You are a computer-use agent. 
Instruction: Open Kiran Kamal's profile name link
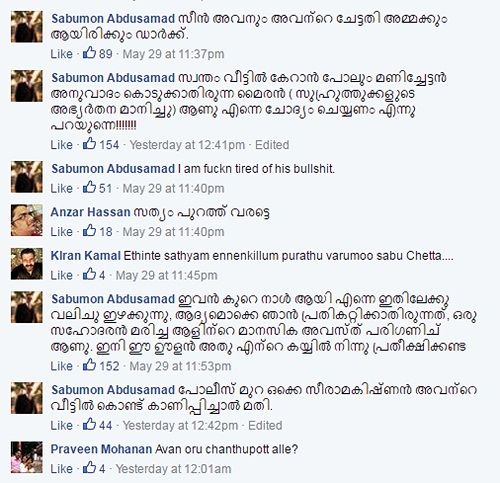(x=86, y=256)
